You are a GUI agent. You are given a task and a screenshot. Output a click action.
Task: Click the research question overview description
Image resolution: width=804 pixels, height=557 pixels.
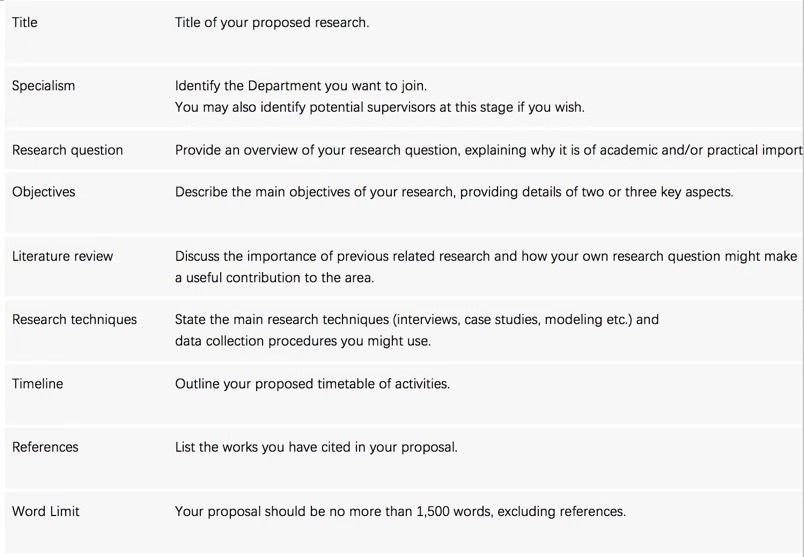coord(489,150)
